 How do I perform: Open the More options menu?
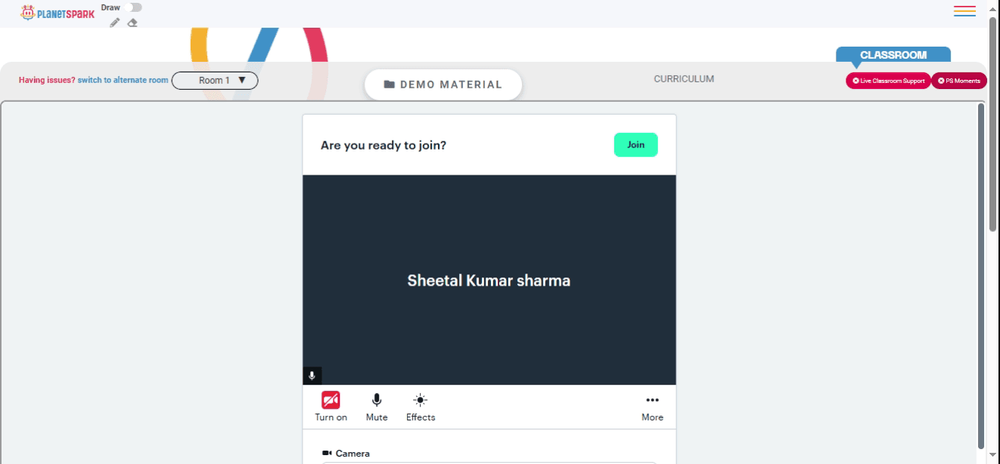[x=652, y=407]
